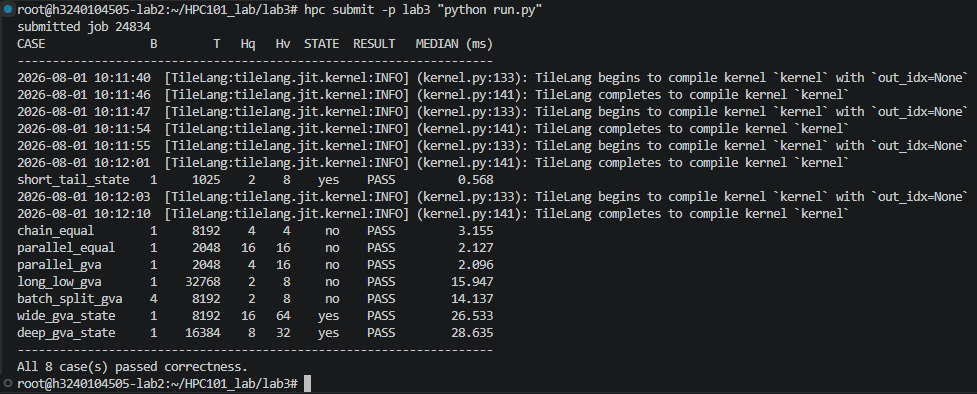Image resolution: width=977 pixels, height=394 pixels.
Task: Click the hollow status circle on last prompt
Action: 8,382
